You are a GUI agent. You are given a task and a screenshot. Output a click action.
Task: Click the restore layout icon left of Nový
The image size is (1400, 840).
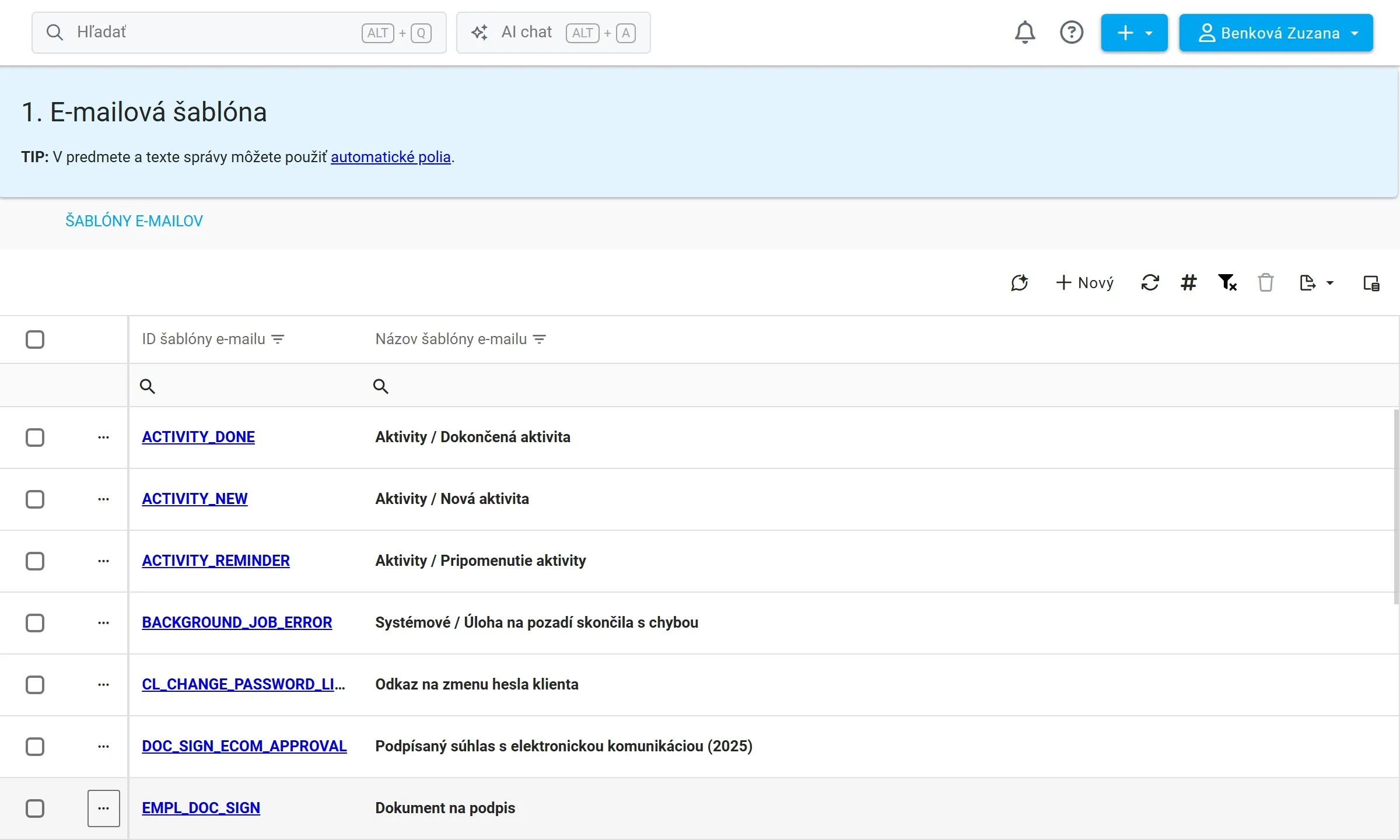1020,283
